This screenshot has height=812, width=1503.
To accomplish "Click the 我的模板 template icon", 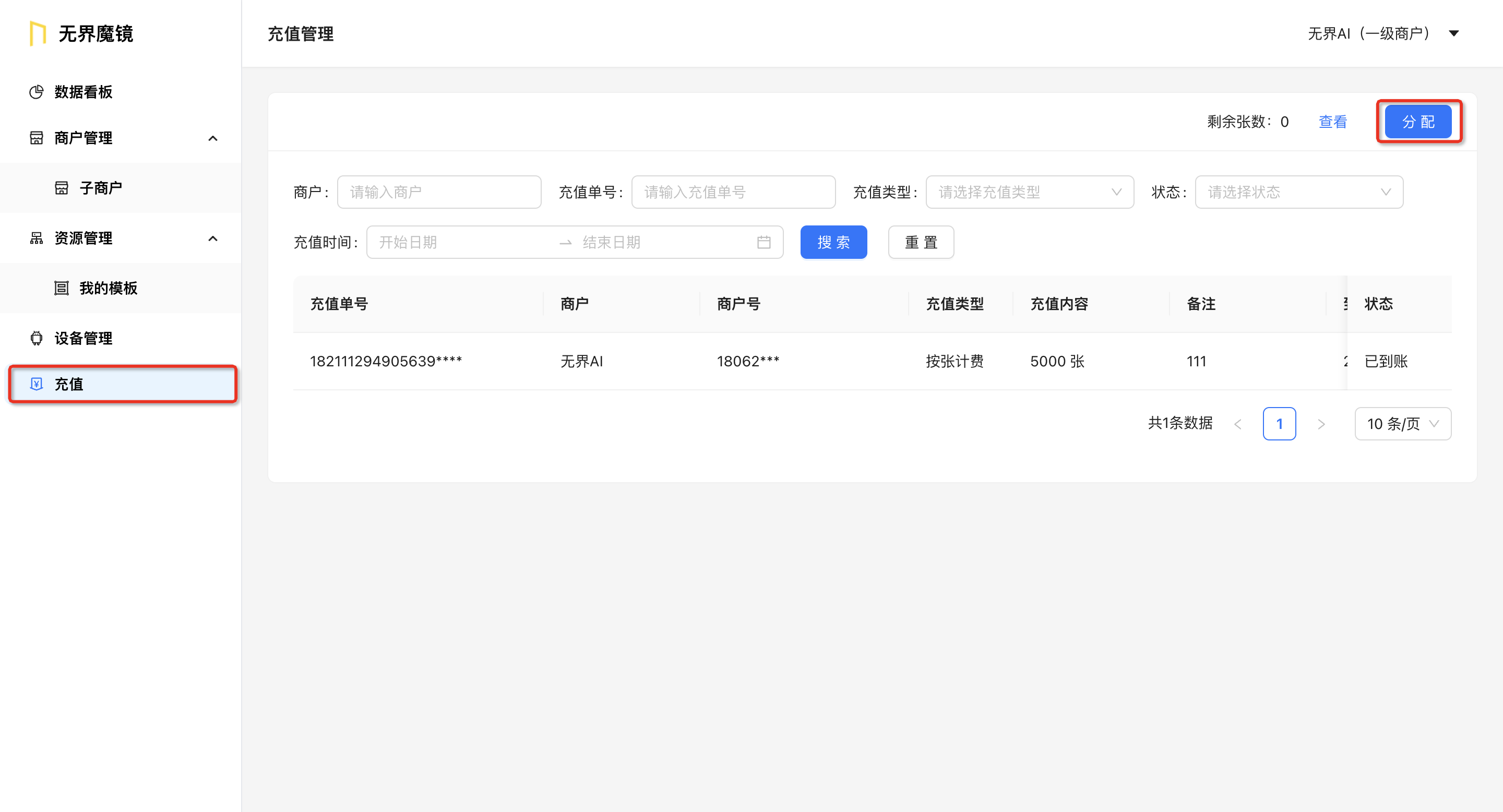I will [61, 288].
